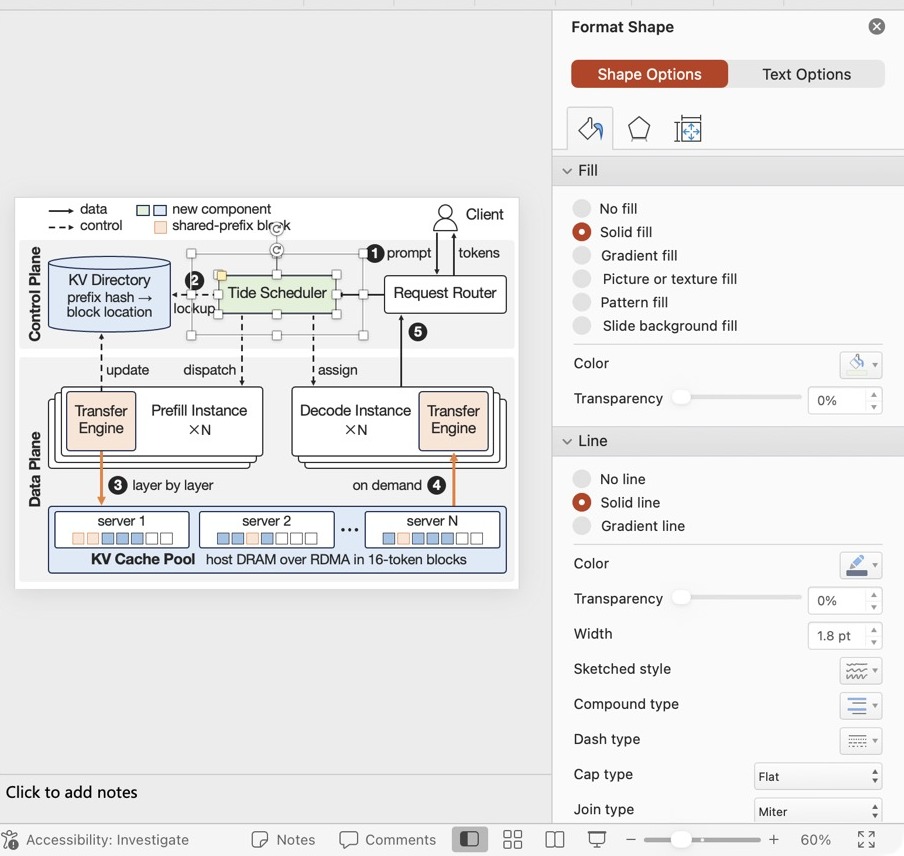Select the No fill option
Image resolution: width=904 pixels, height=856 pixels.
[x=582, y=208]
